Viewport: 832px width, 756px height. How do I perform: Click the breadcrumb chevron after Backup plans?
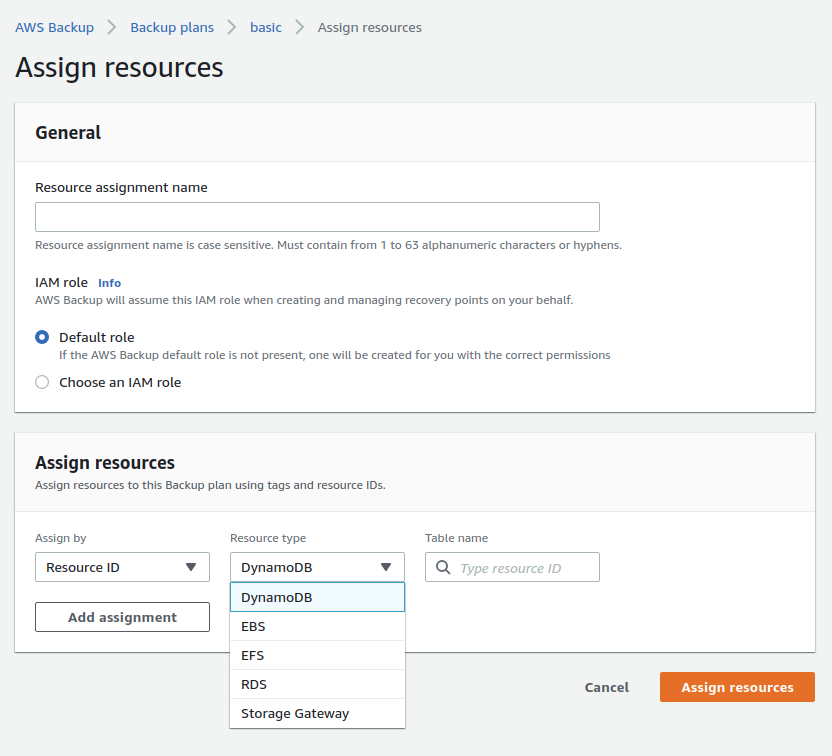(232, 28)
